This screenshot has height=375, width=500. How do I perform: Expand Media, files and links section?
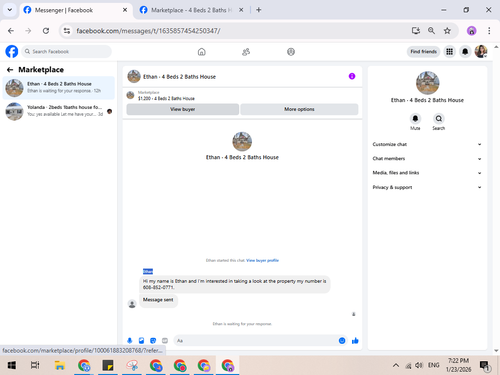[x=427, y=173]
